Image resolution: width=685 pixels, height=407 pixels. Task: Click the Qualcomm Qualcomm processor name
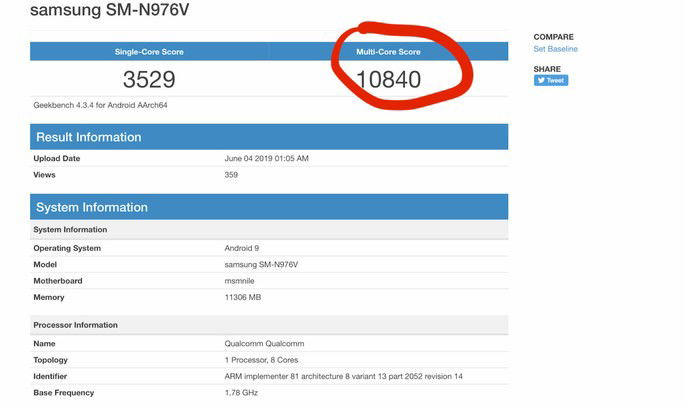264,344
